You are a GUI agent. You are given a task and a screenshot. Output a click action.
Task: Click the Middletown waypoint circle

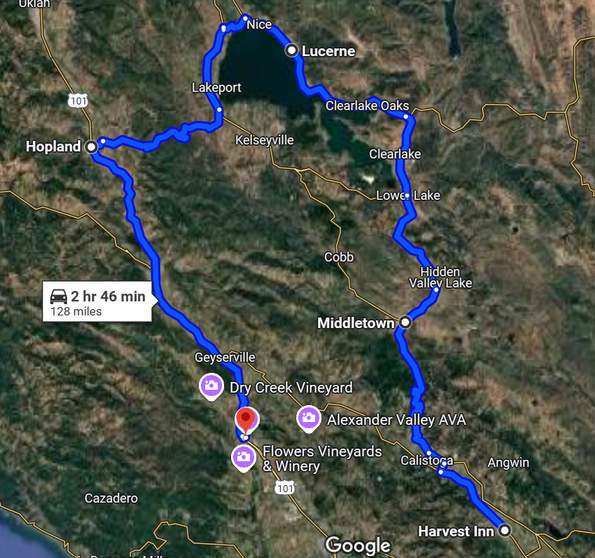point(405,323)
